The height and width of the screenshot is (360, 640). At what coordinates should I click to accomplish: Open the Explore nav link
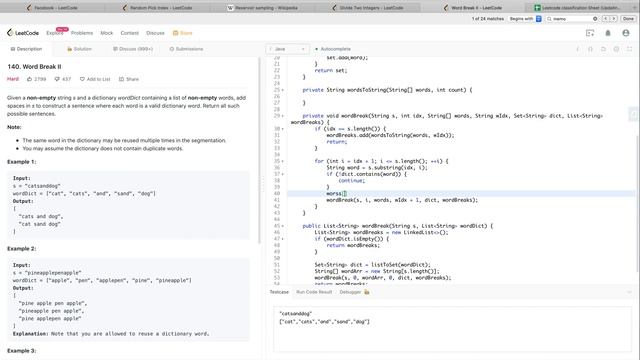[55, 33]
